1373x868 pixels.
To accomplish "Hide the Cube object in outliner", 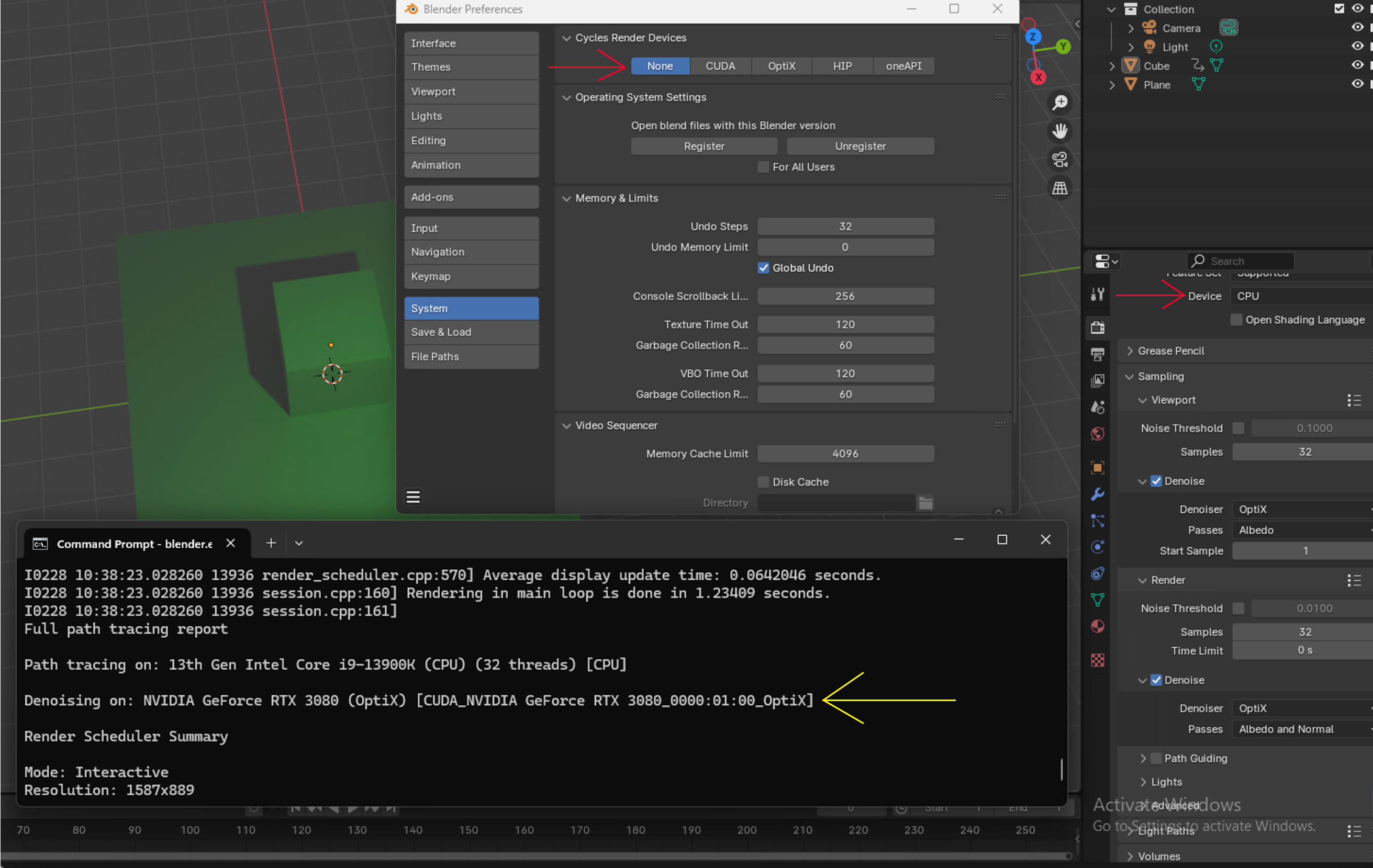I will tap(1357, 65).
